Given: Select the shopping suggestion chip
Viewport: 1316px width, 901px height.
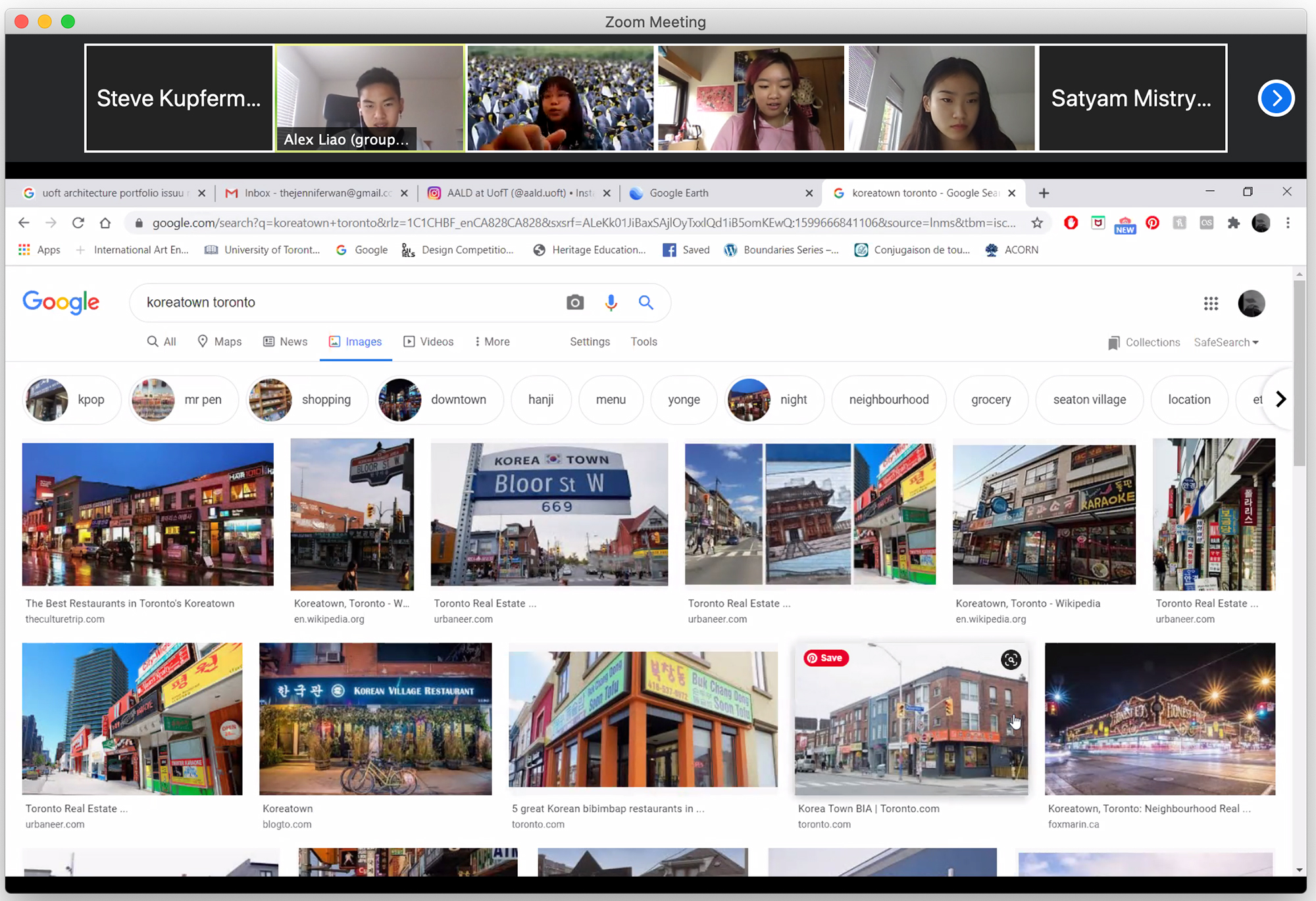Looking at the screenshot, I should pos(307,400).
